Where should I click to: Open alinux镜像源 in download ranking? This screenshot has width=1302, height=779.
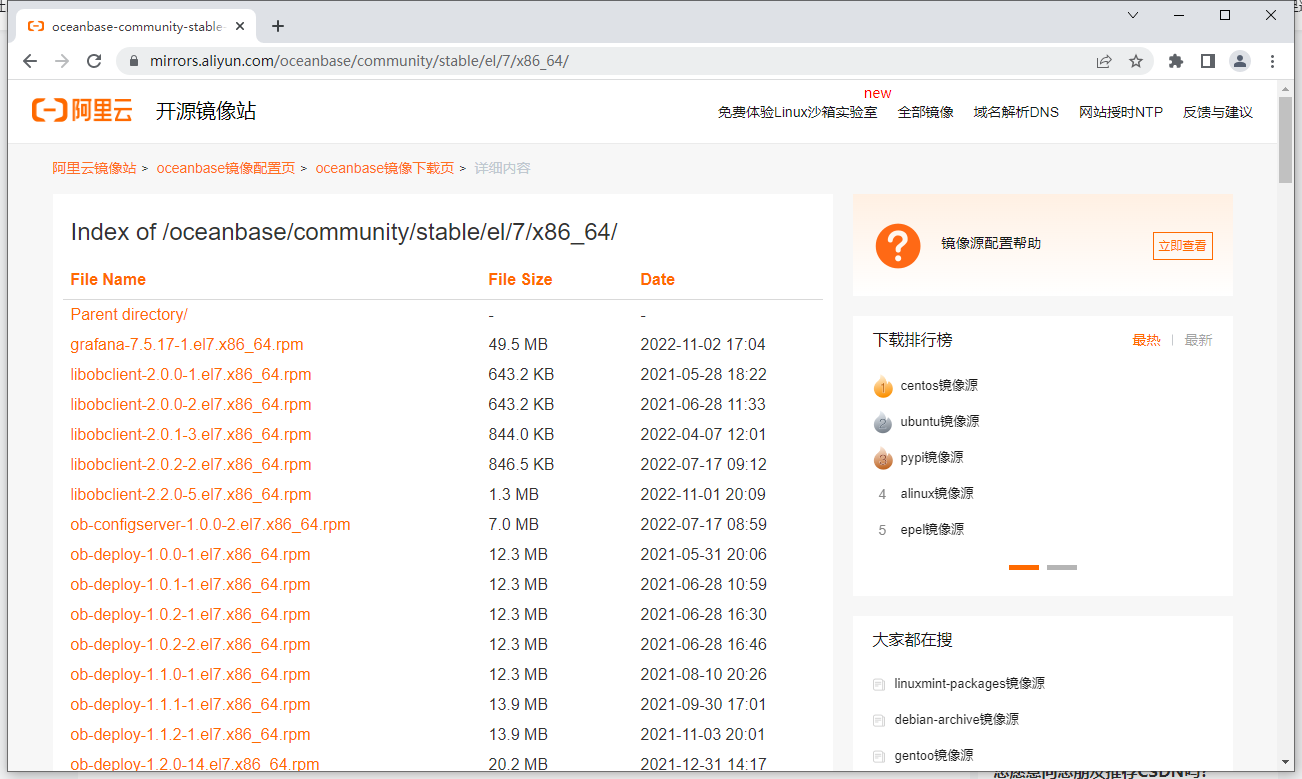click(937, 493)
